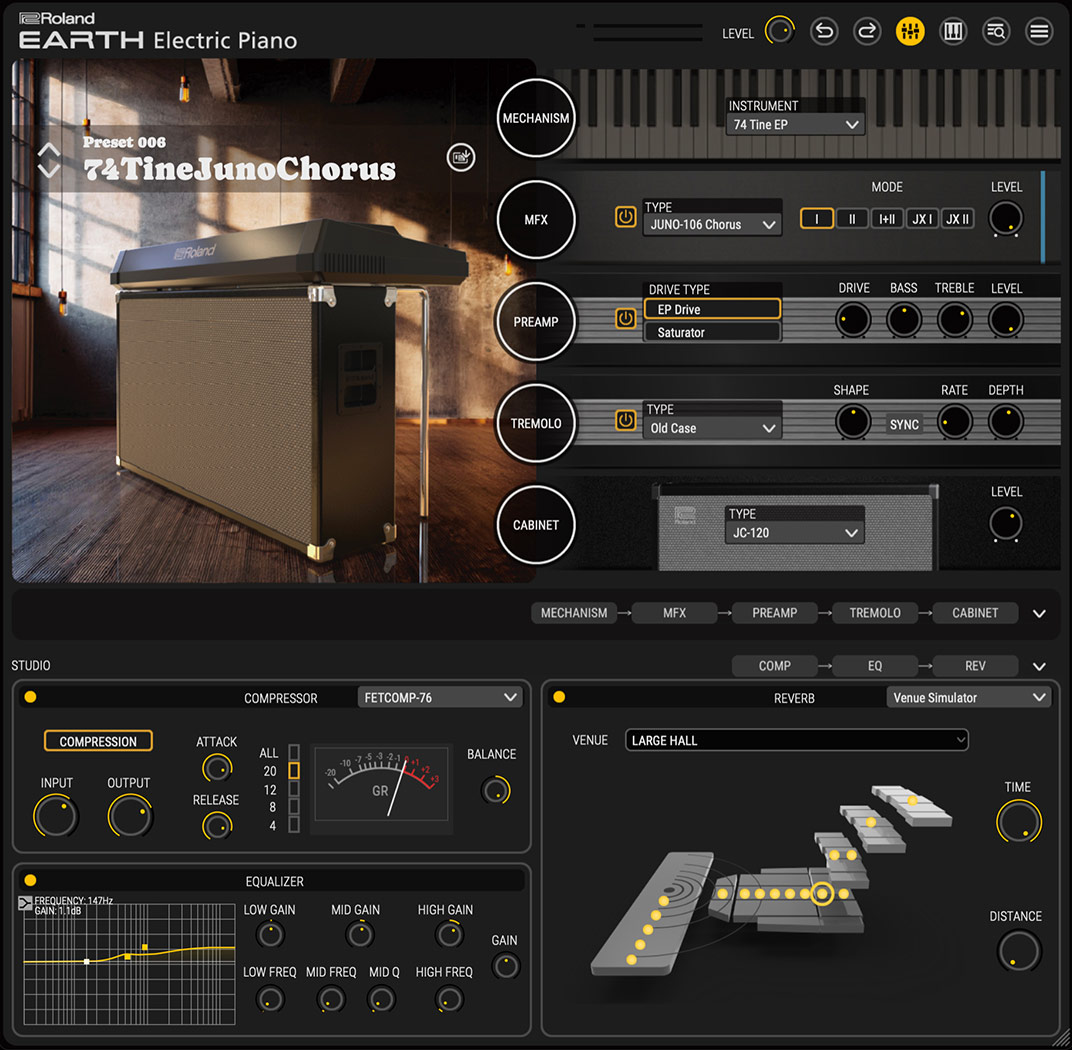Open the FETCOMP-76 compressor type dropdown
This screenshot has width=1072, height=1050.
point(440,697)
